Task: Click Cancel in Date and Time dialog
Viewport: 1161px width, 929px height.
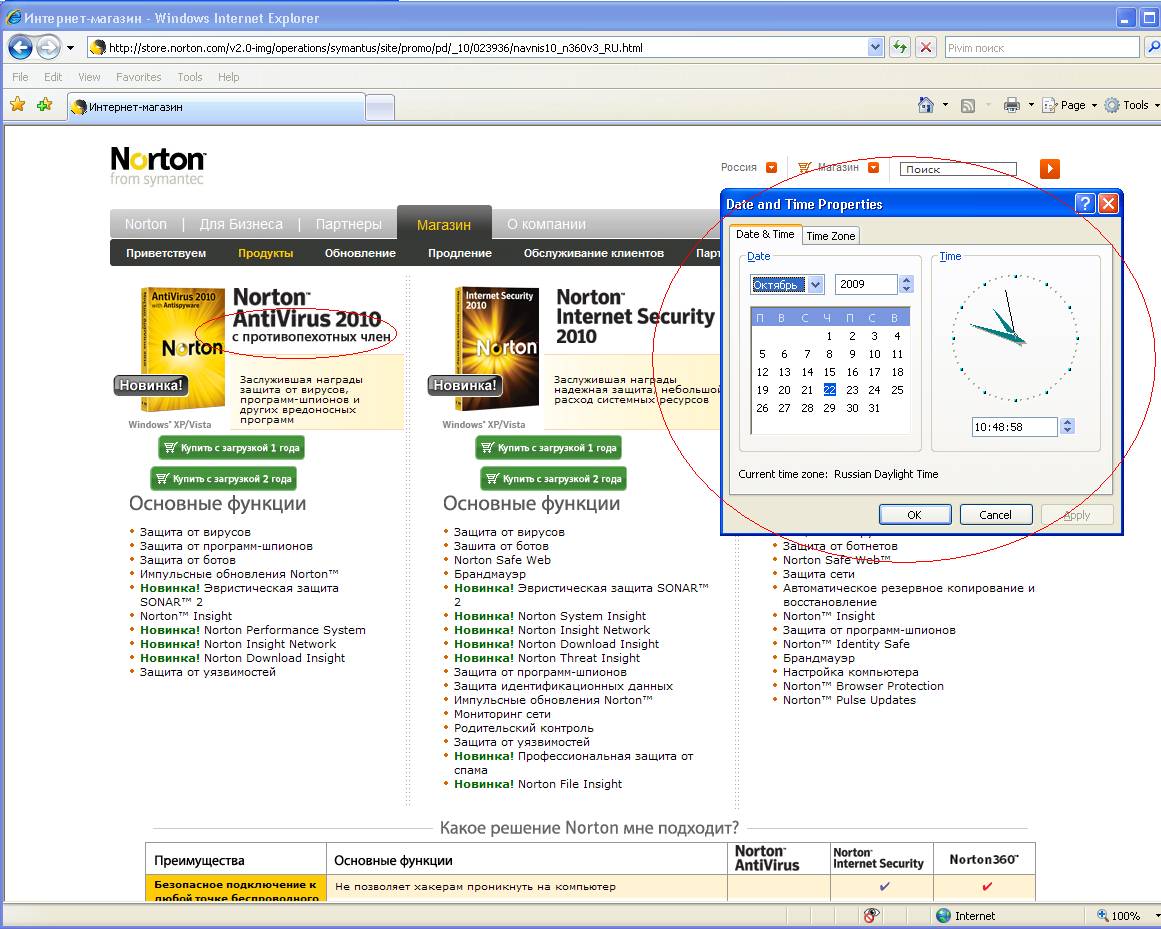Action: [995, 514]
